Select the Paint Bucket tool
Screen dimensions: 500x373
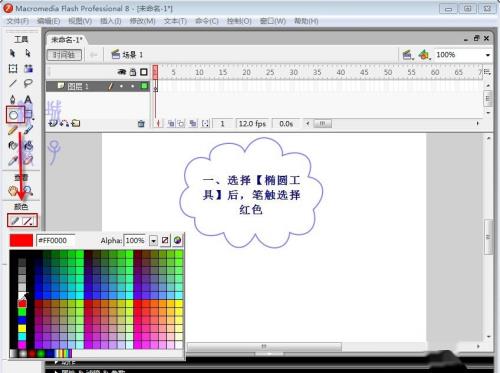pyautogui.click(x=29, y=145)
